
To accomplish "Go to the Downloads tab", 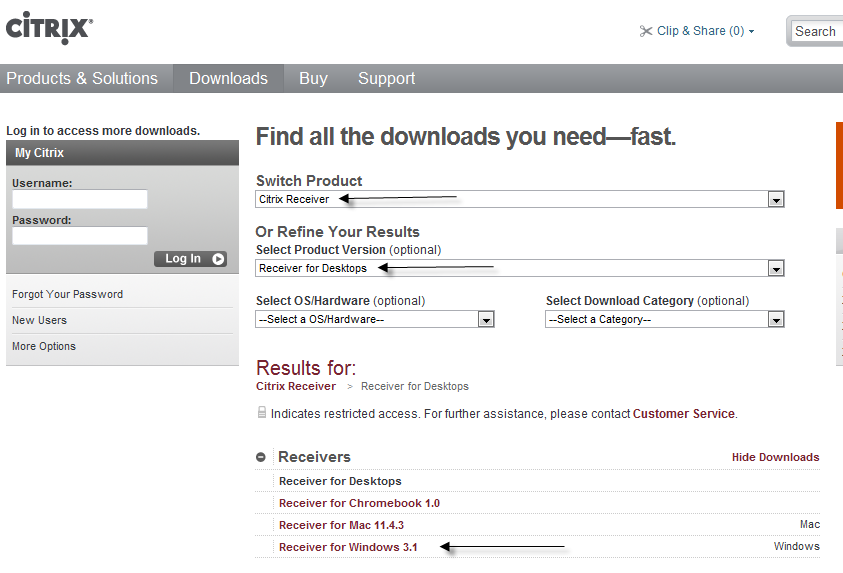I will (228, 78).
